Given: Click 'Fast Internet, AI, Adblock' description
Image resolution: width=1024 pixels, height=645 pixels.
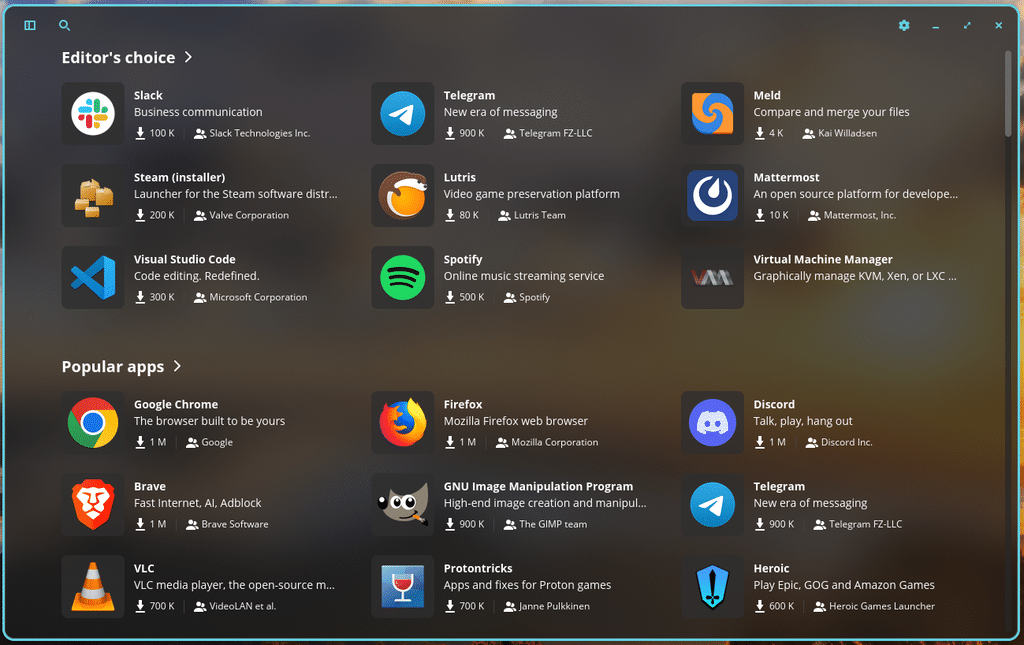Looking at the screenshot, I should click(x=197, y=503).
